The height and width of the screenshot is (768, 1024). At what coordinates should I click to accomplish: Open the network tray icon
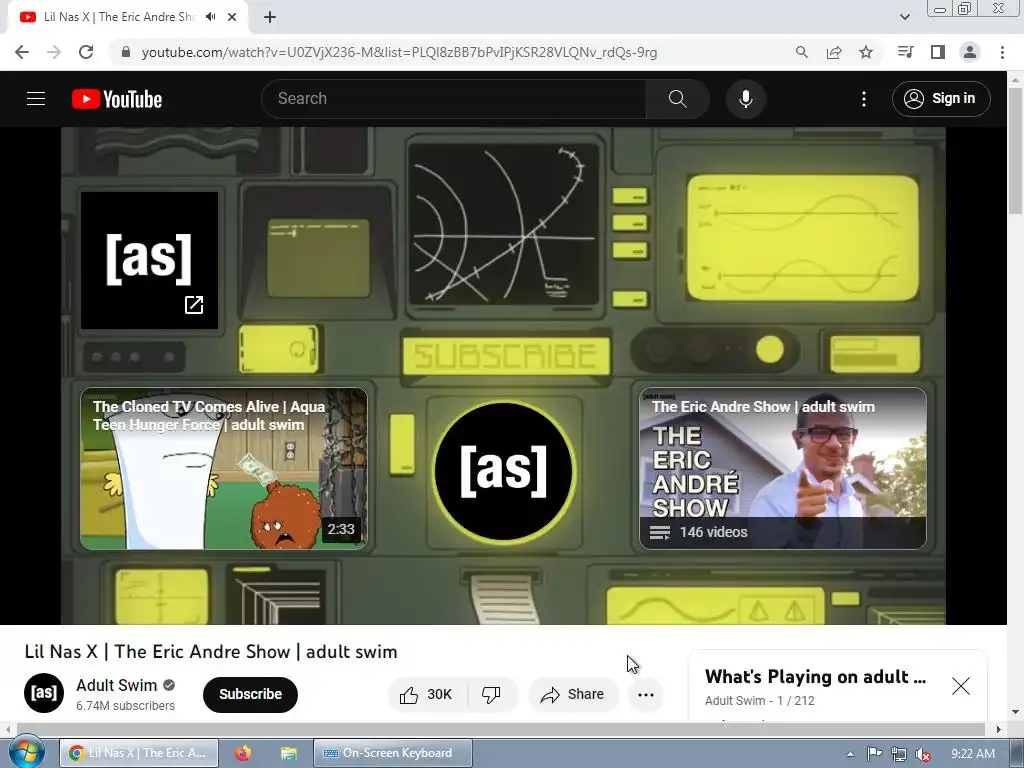[x=899, y=754]
